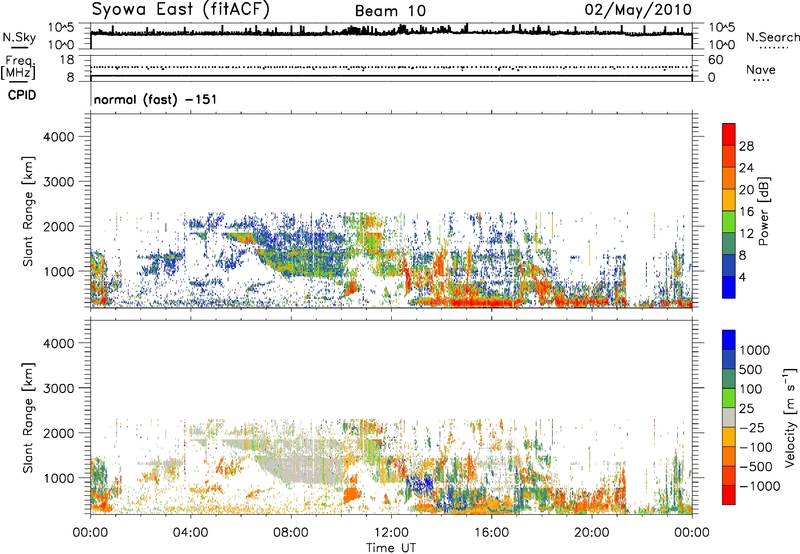Click the date '02/May/2010'

click(638, 9)
